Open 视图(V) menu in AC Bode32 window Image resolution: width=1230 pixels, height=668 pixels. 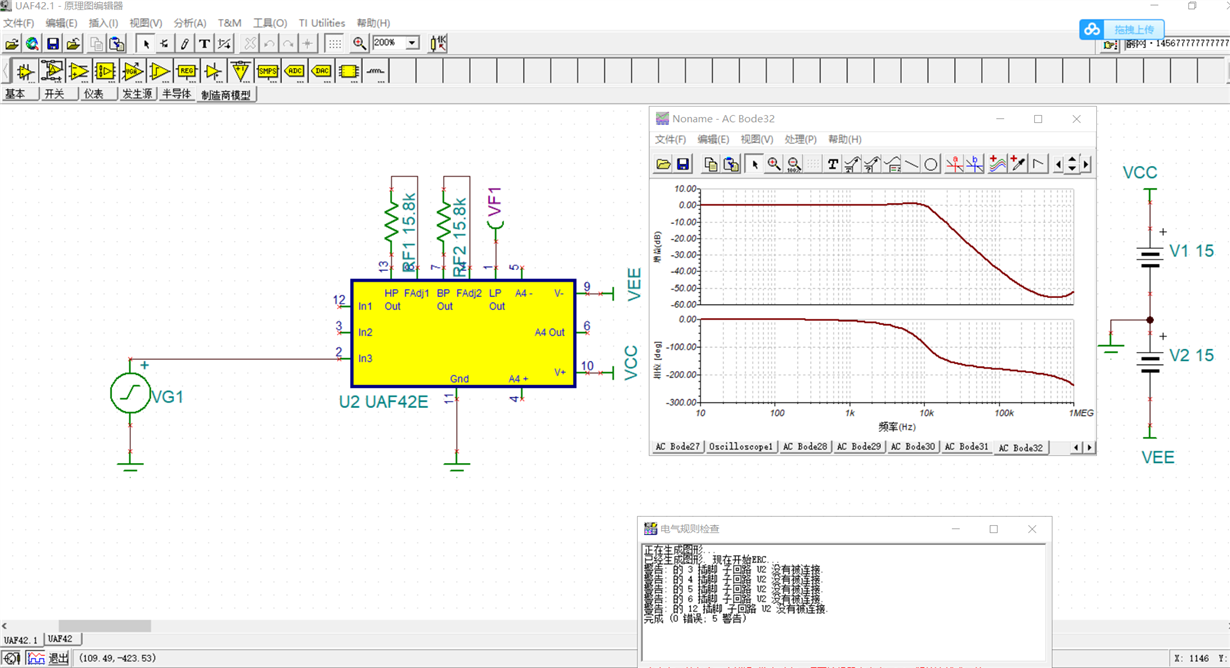pos(757,140)
